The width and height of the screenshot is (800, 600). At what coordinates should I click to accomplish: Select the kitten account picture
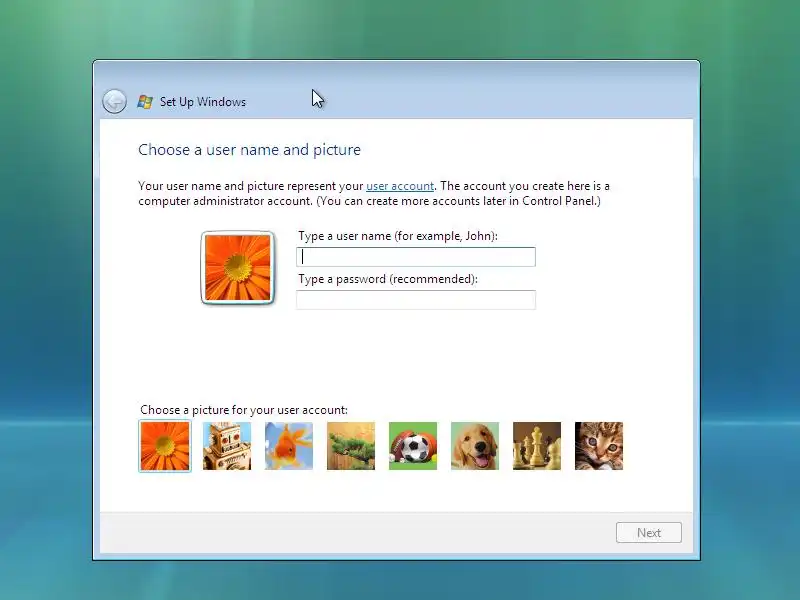599,446
